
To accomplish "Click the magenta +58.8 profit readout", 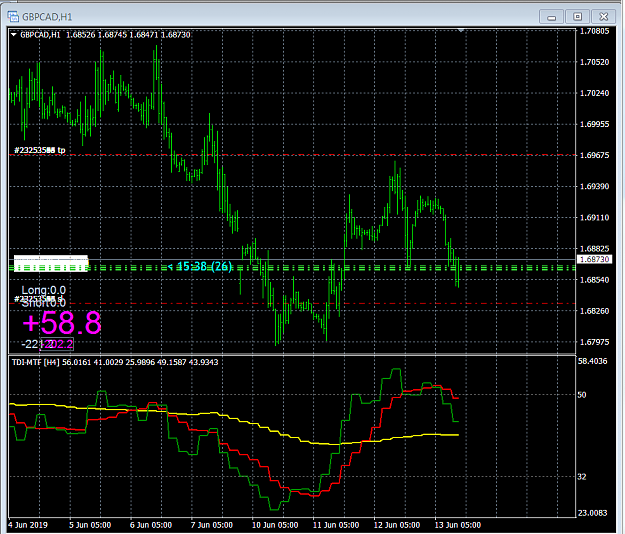I will (62, 323).
